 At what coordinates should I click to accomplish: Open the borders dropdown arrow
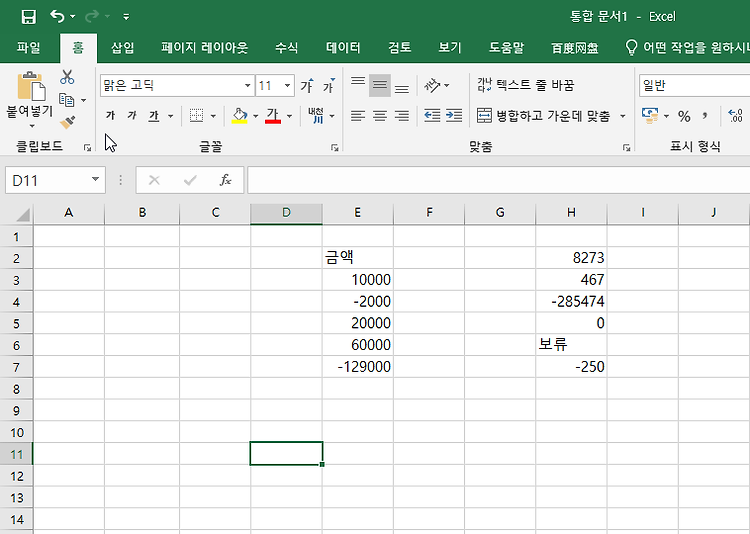click(x=213, y=116)
